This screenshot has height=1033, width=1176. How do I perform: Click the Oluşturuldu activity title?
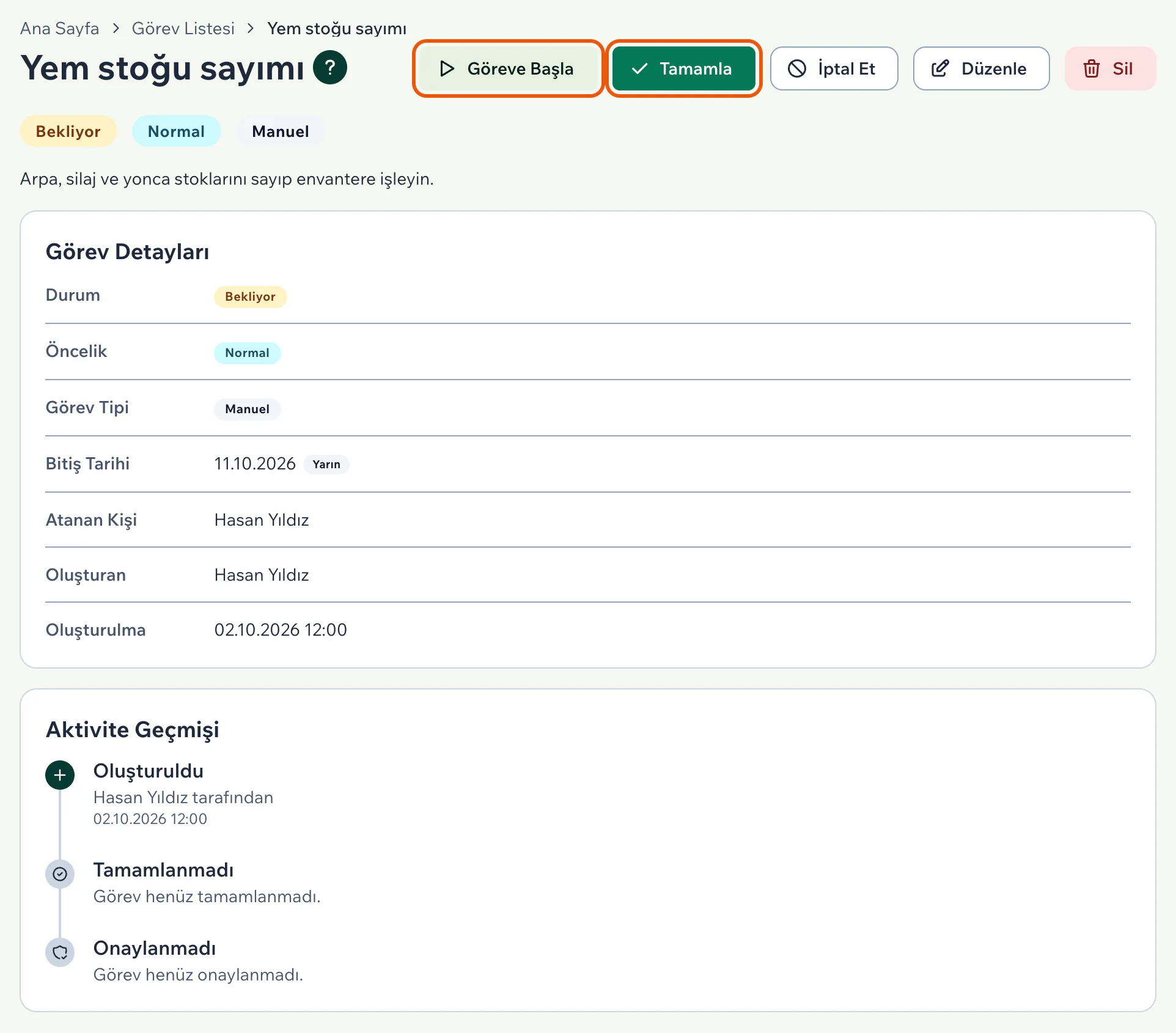[x=148, y=771]
